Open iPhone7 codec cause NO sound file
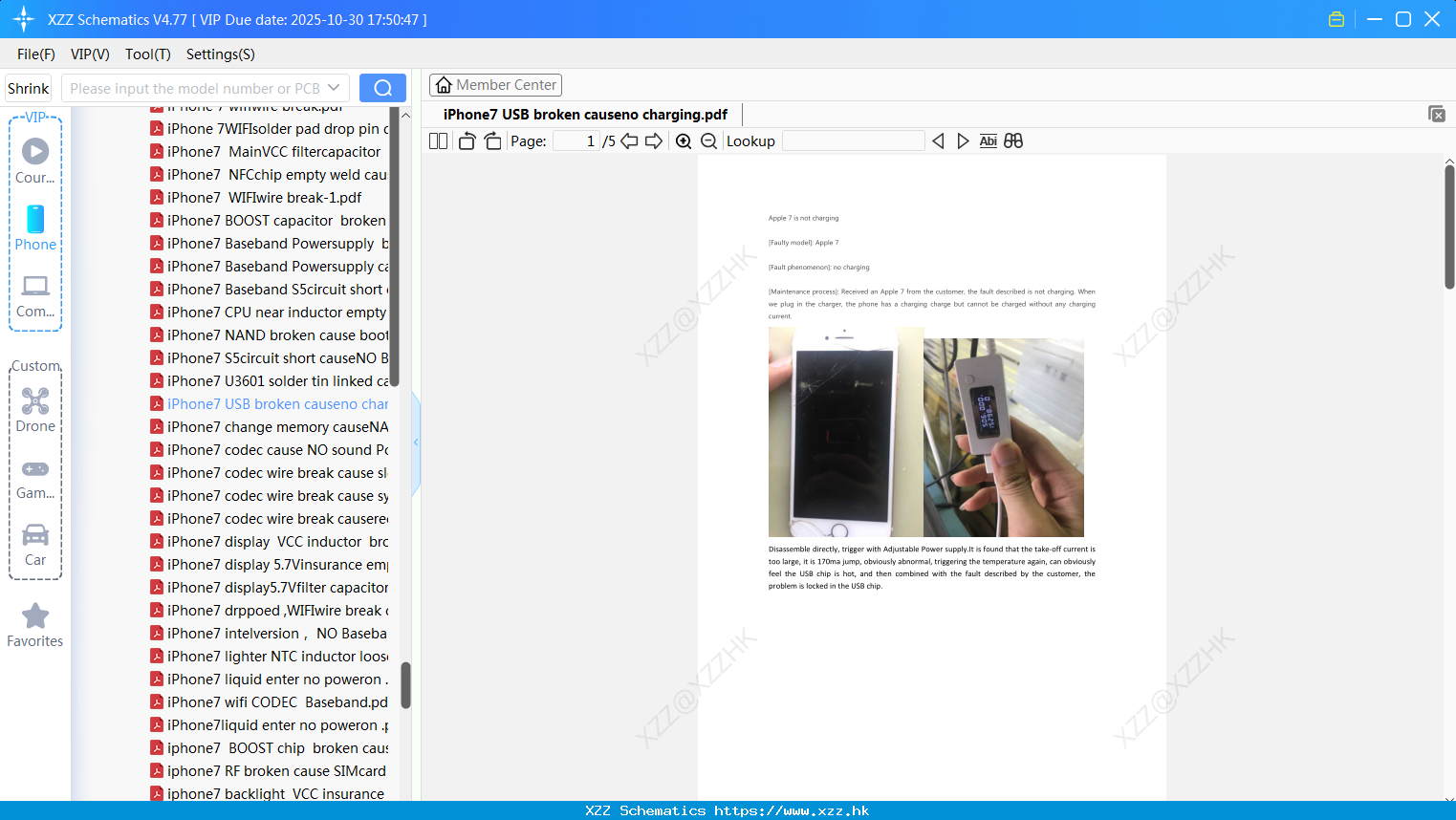This screenshot has width=1456, height=820. point(269,449)
